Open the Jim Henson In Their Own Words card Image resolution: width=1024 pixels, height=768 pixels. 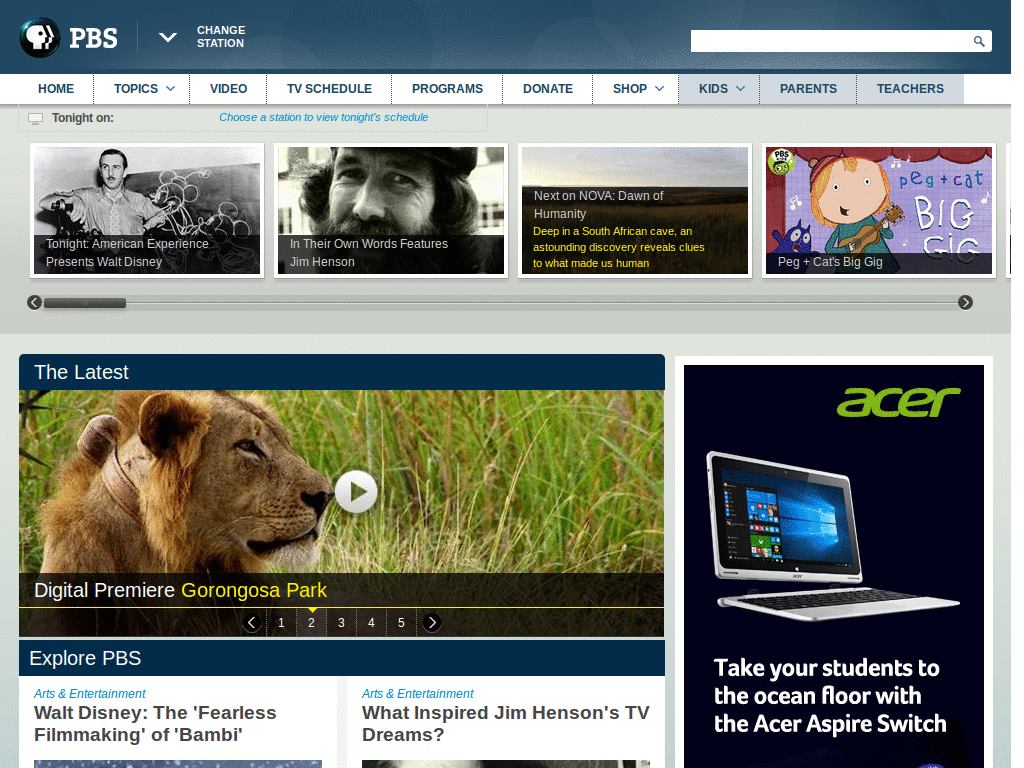pos(391,210)
